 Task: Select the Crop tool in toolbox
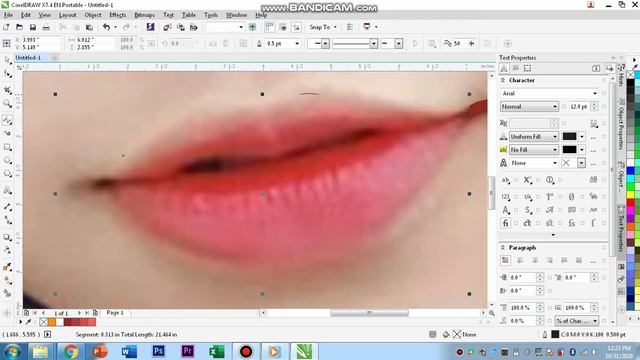7,90
